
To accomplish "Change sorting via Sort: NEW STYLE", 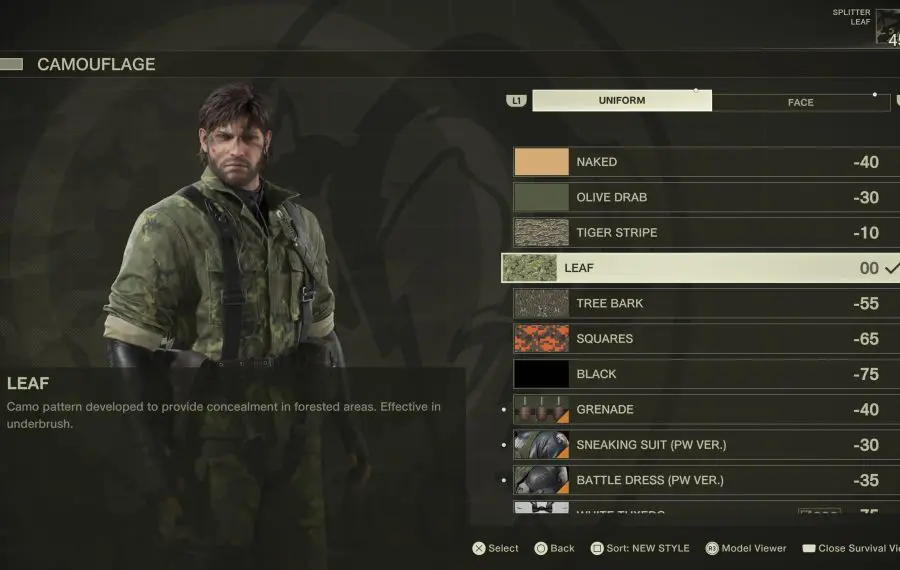I will pyautogui.click(x=640, y=548).
